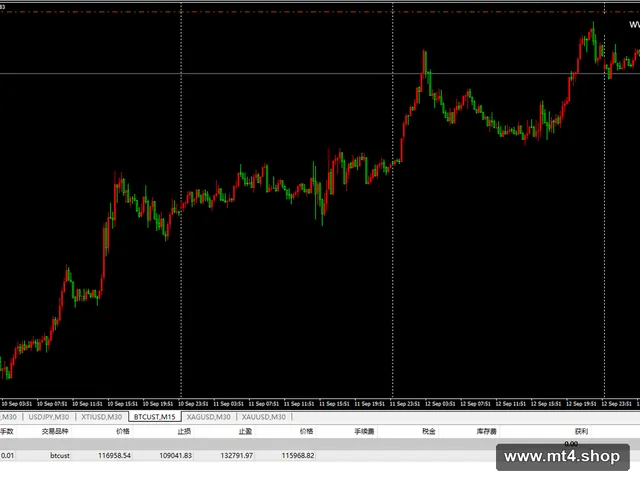Switch to the XTIUSD,M30 chart tab
This screenshot has height=480, width=640.
pos(102,417)
